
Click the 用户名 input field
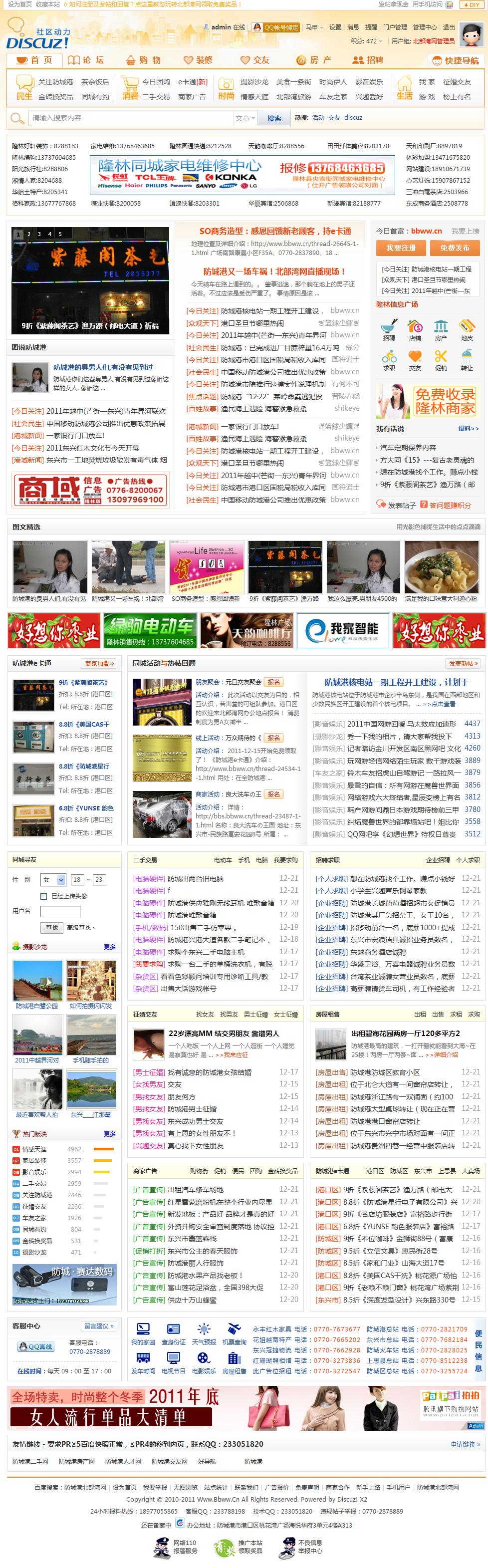pos(60,911)
